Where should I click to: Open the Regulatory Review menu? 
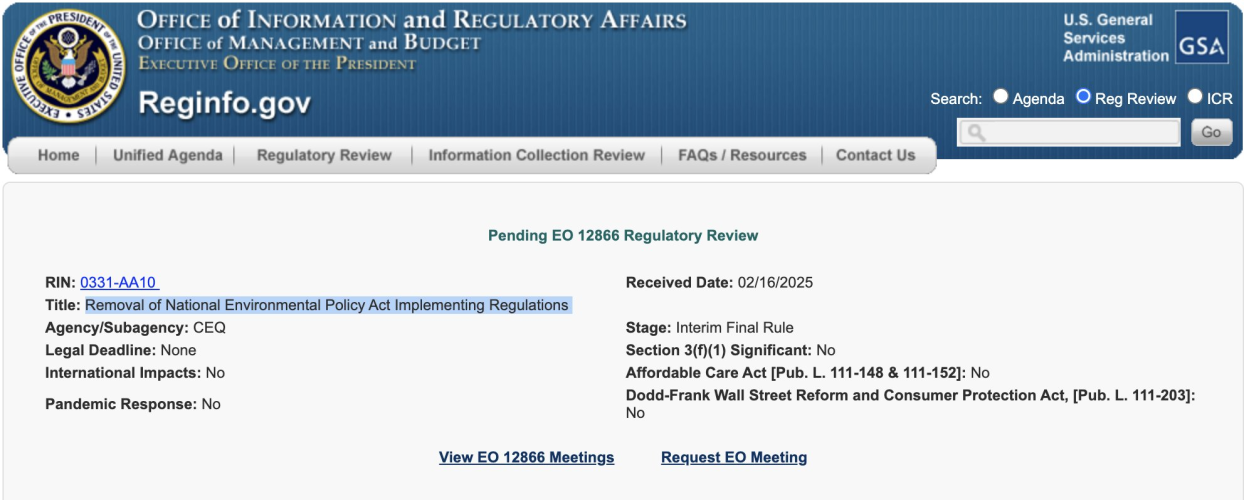(324, 155)
